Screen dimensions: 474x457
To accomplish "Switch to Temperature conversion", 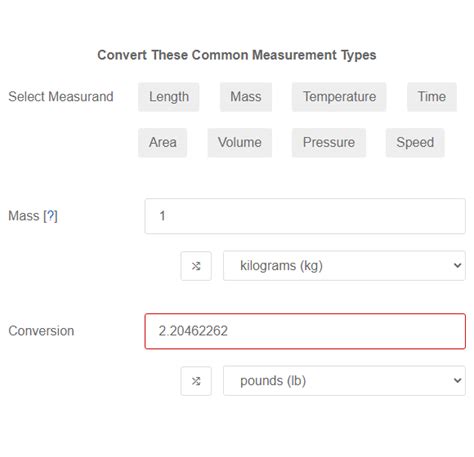I will pos(339,97).
